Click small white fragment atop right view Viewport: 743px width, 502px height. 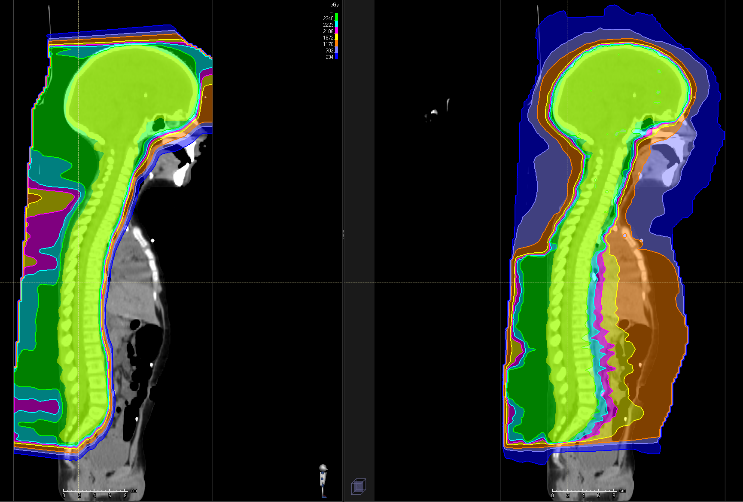coord(433,113)
